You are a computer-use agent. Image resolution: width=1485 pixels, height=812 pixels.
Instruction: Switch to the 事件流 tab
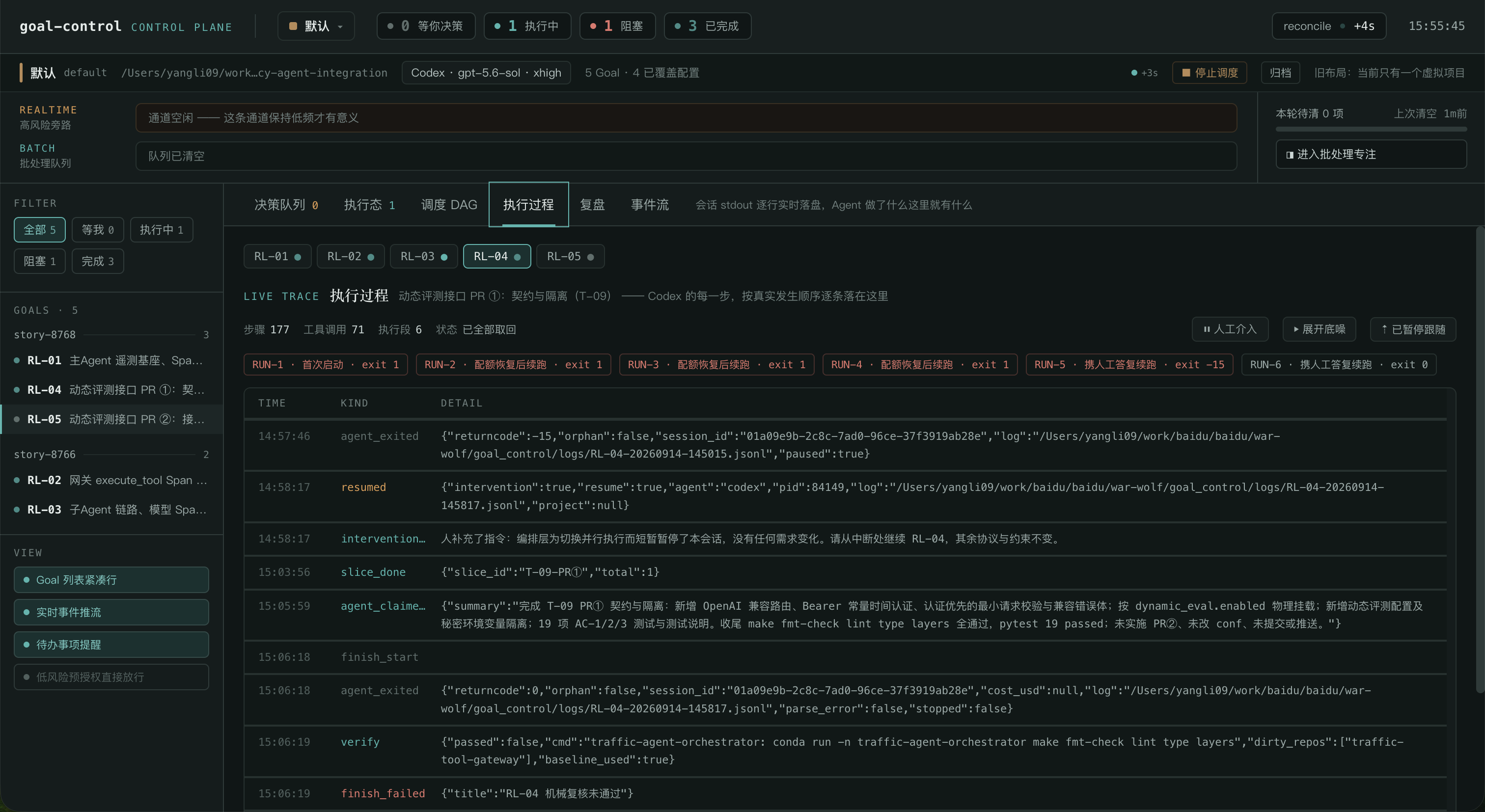(650, 205)
